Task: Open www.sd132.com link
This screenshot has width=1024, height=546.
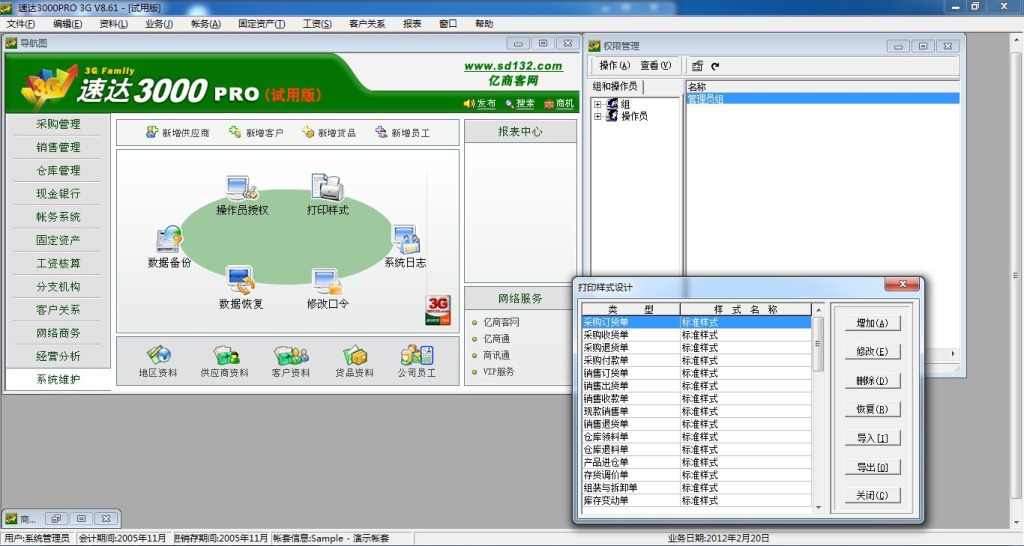Action: click(x=513, y=66)
